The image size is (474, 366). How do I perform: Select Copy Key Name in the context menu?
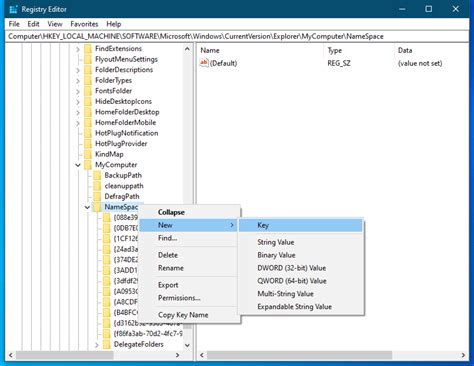189,315
